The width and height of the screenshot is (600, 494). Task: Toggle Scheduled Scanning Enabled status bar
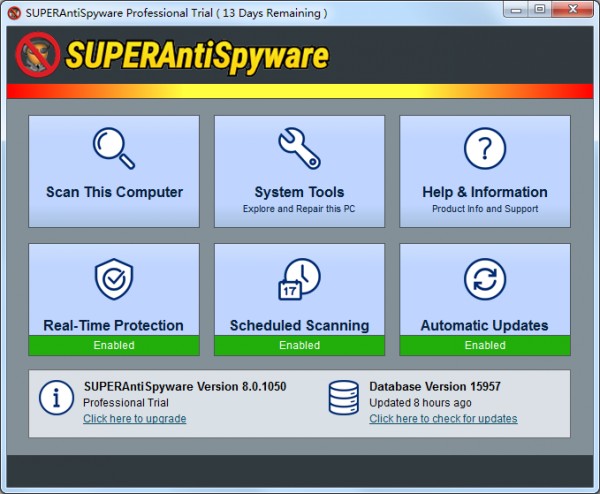[299, 346]
